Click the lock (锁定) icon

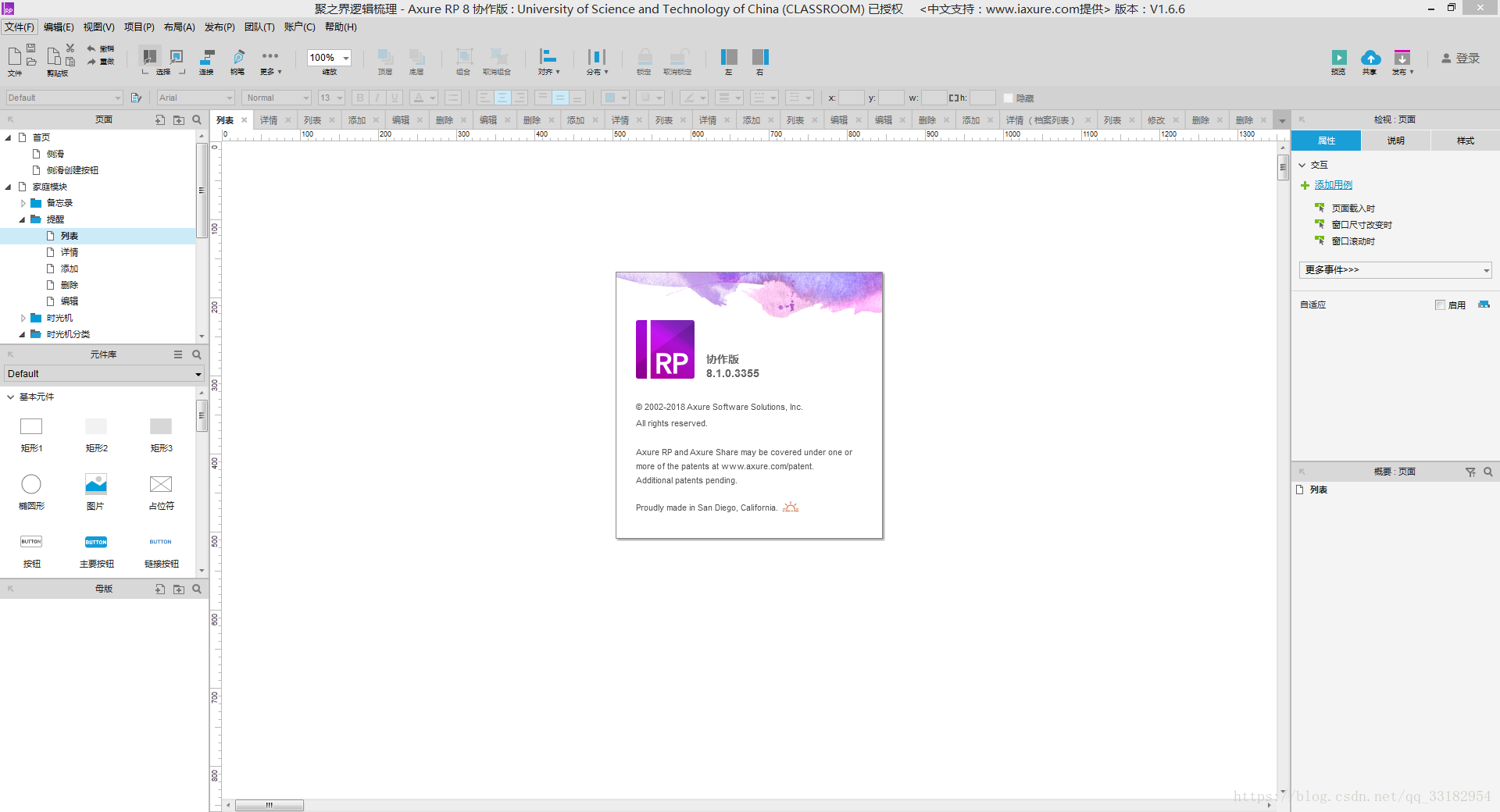[x=645, y=57]
